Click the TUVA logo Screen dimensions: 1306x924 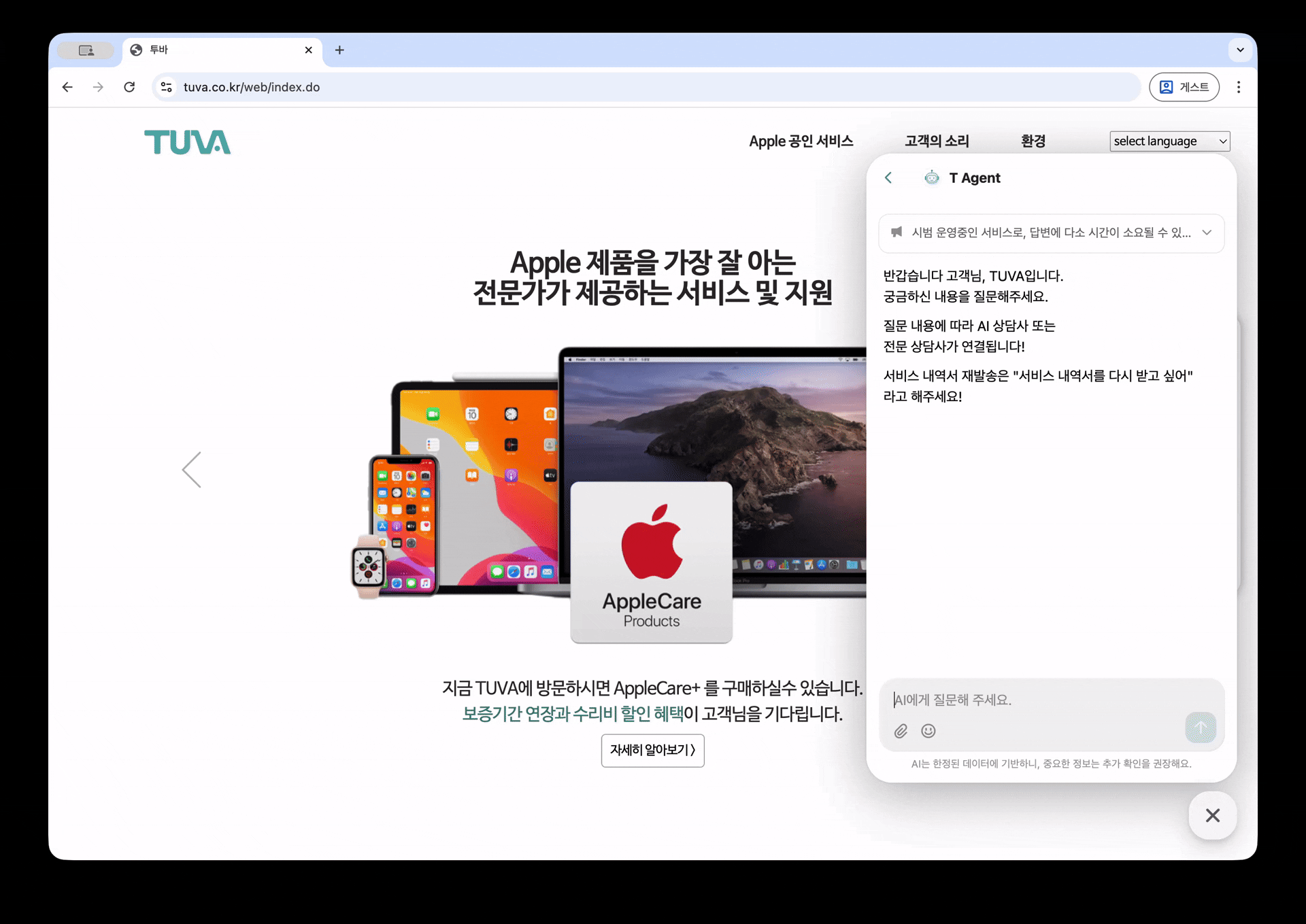[187, 142]
